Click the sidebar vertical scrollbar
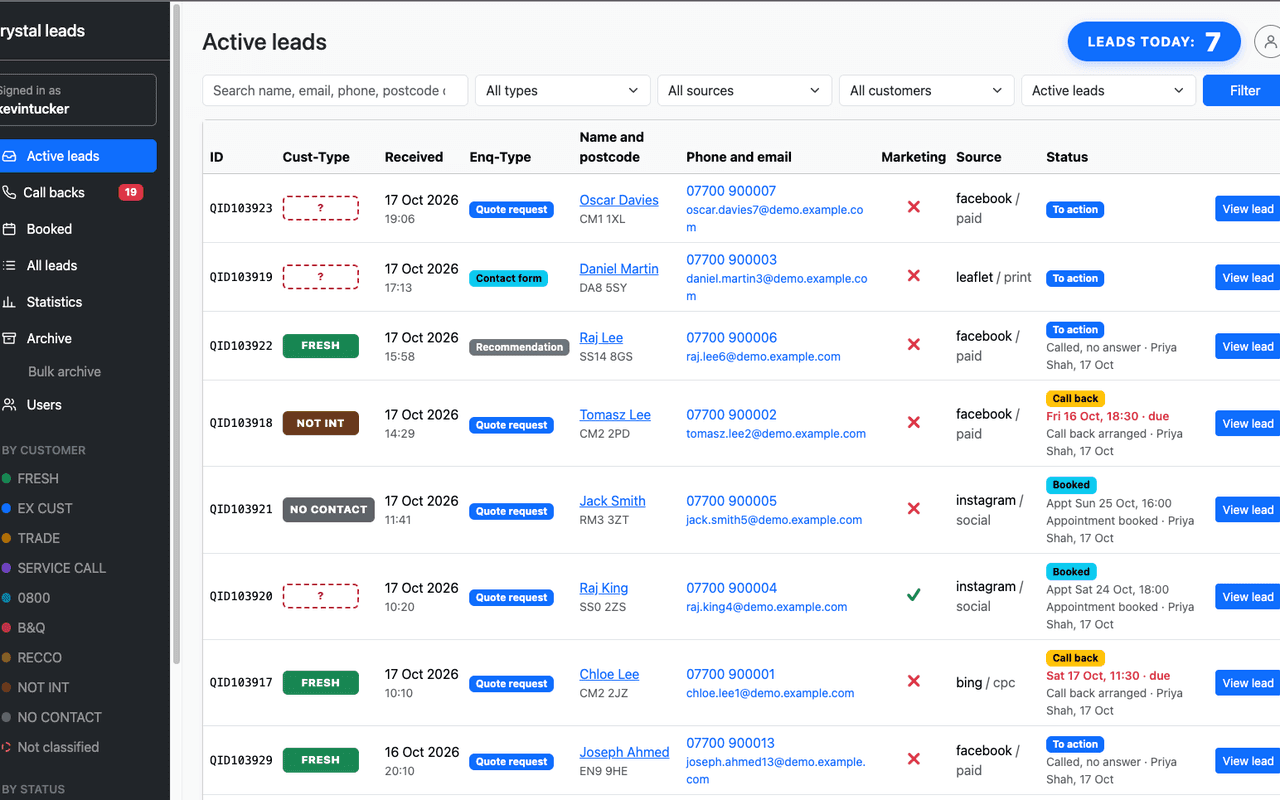1280x800 pixels. point(177,334)
